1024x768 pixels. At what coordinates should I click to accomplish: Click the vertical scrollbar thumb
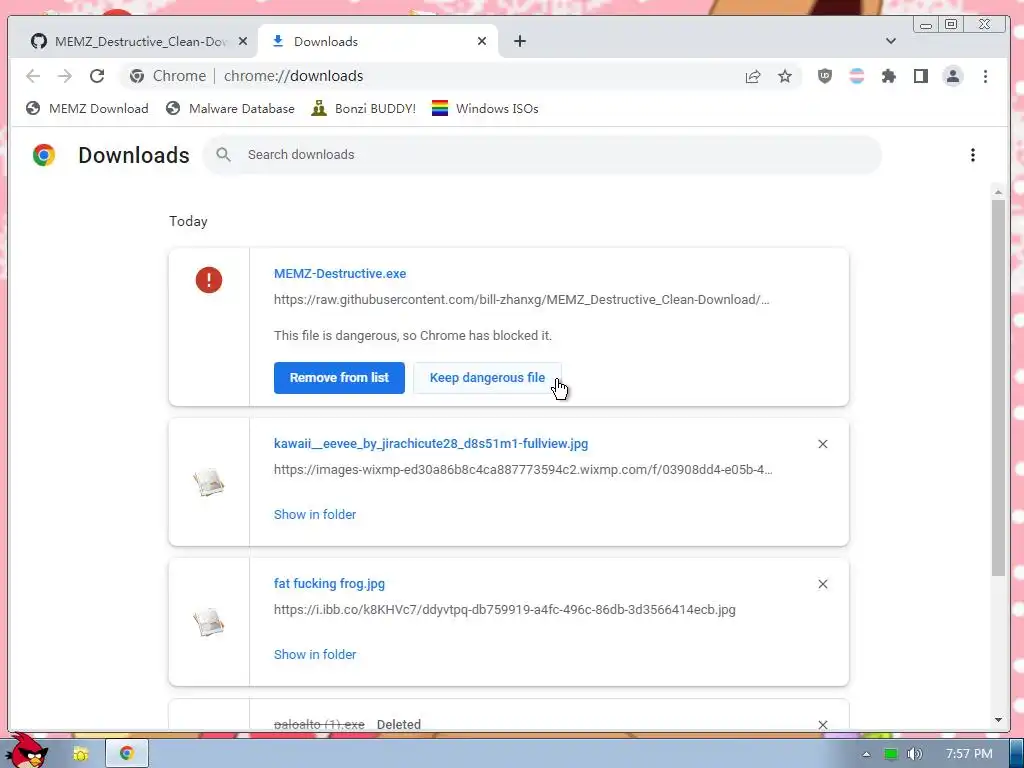point(998,388)
